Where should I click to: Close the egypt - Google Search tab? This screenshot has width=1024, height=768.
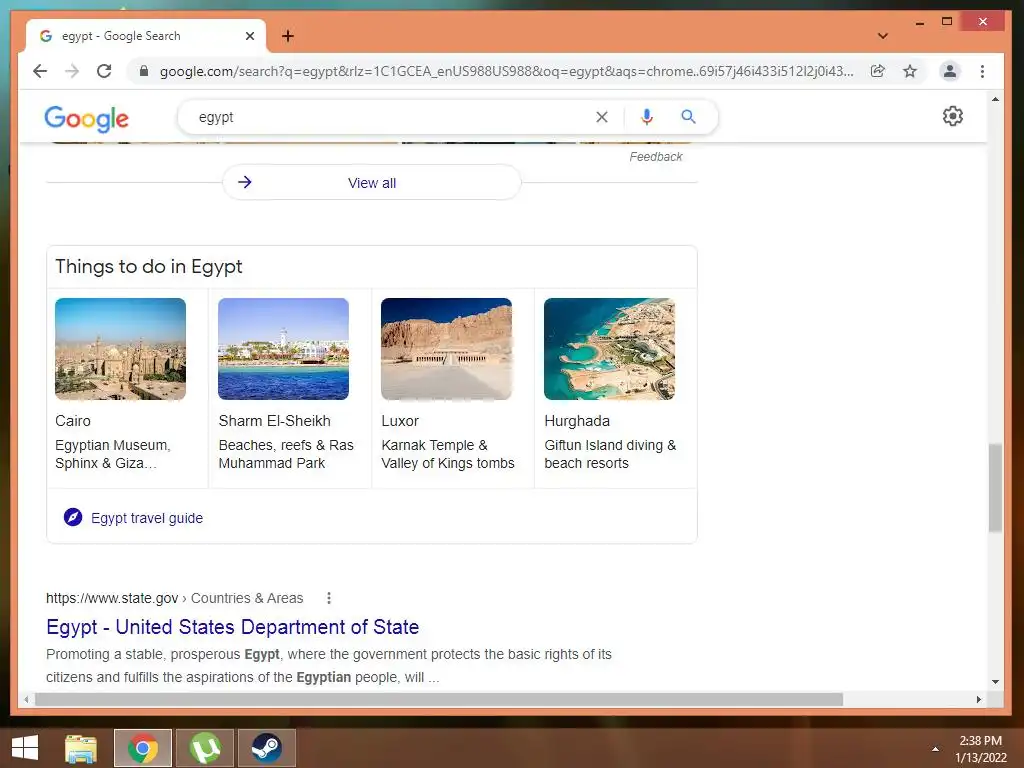tap(249, 36)
